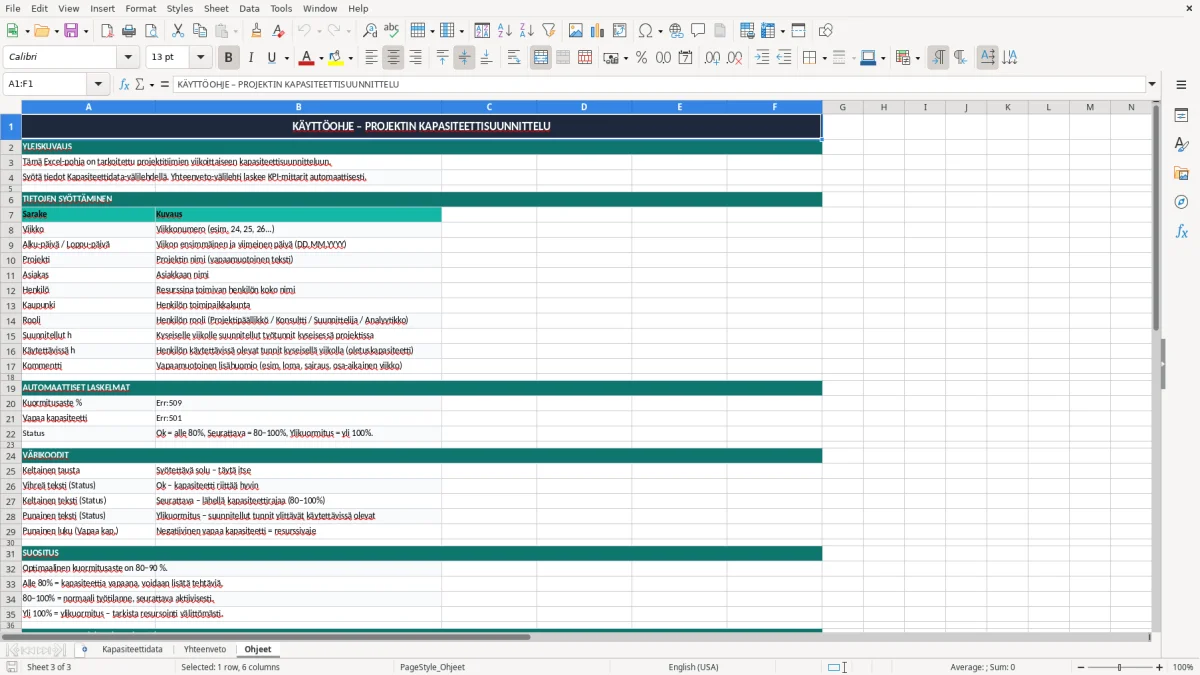Click English (USA) language in status bar
Image resolution: width=1200 pixels, height=675 pixels.
693,667
